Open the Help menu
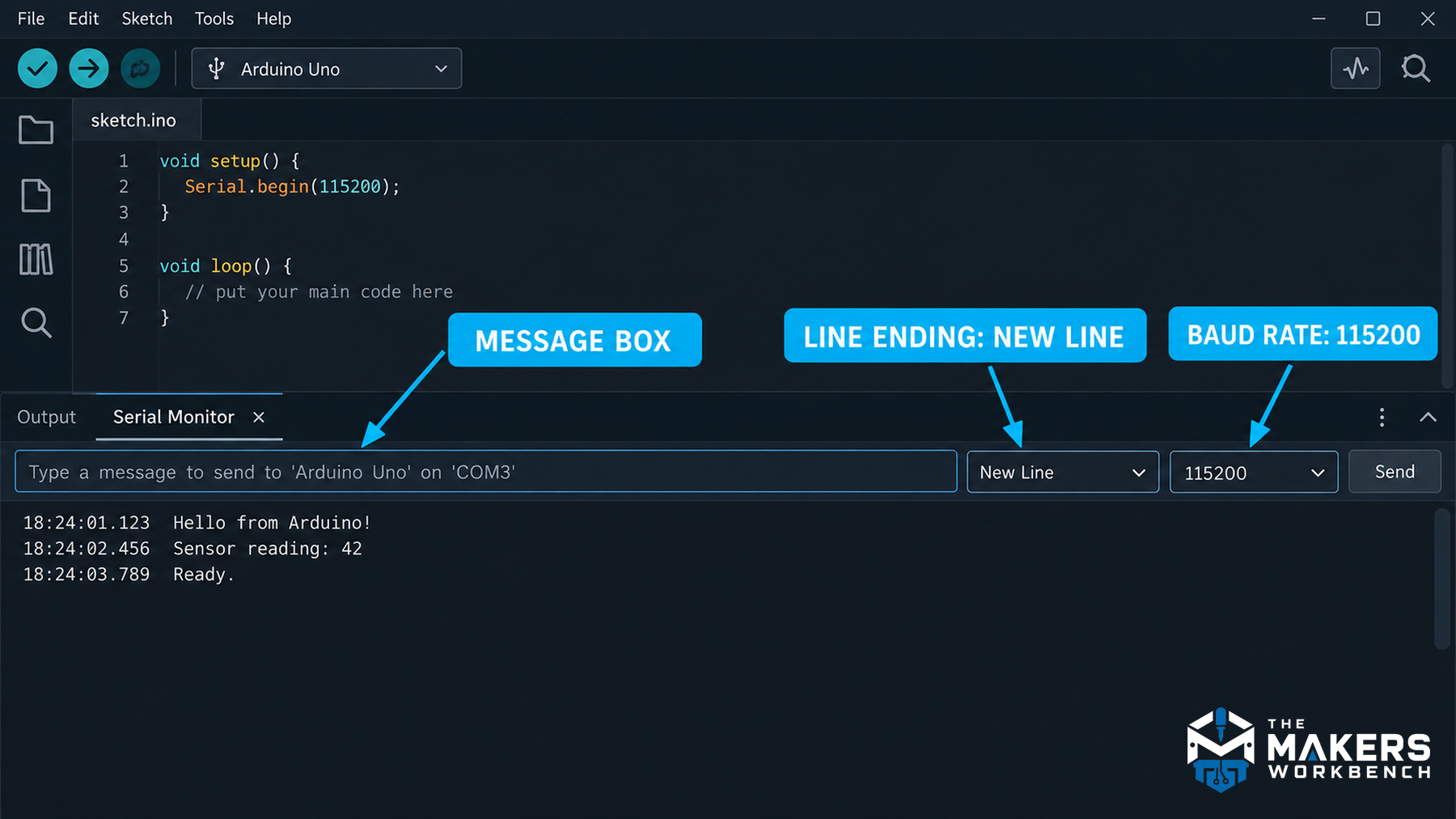Viewport: 1456px width, 819px height. [x=274, y=19]
